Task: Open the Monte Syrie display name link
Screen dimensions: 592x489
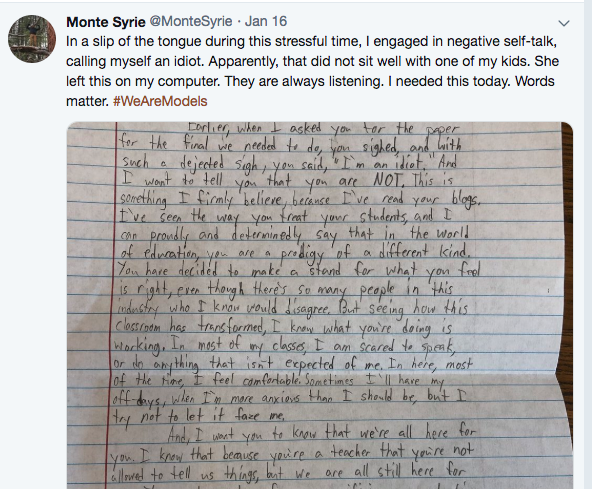Action: coord(106,22)
